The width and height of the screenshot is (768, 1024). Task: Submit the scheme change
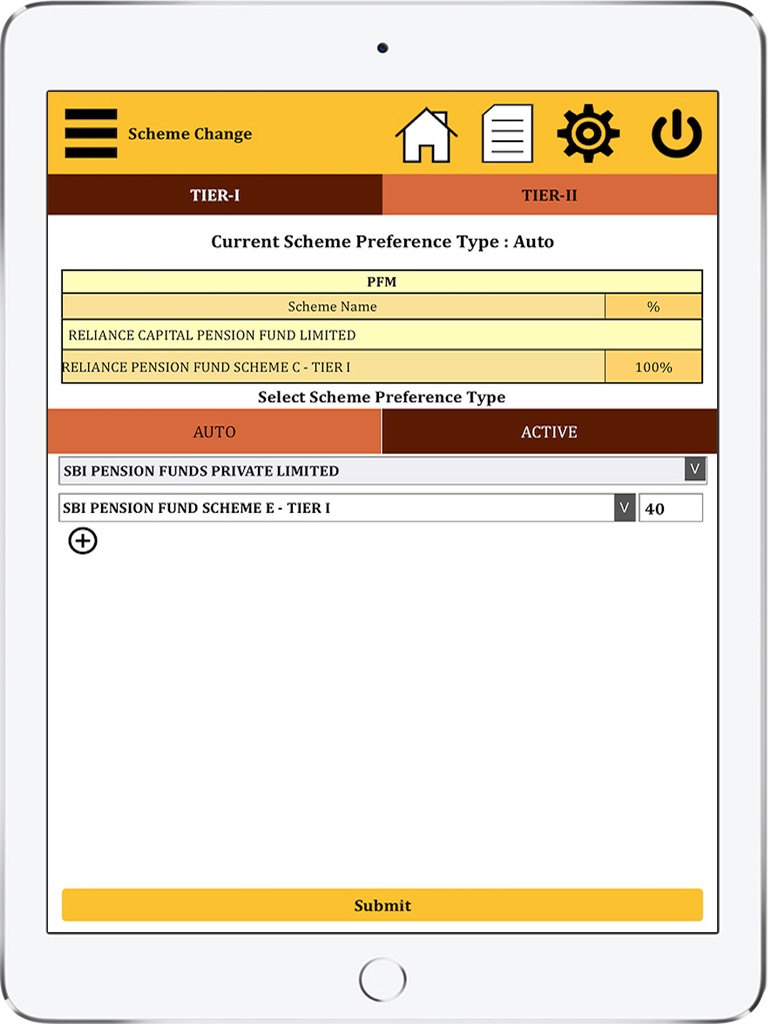pos(382,905)
